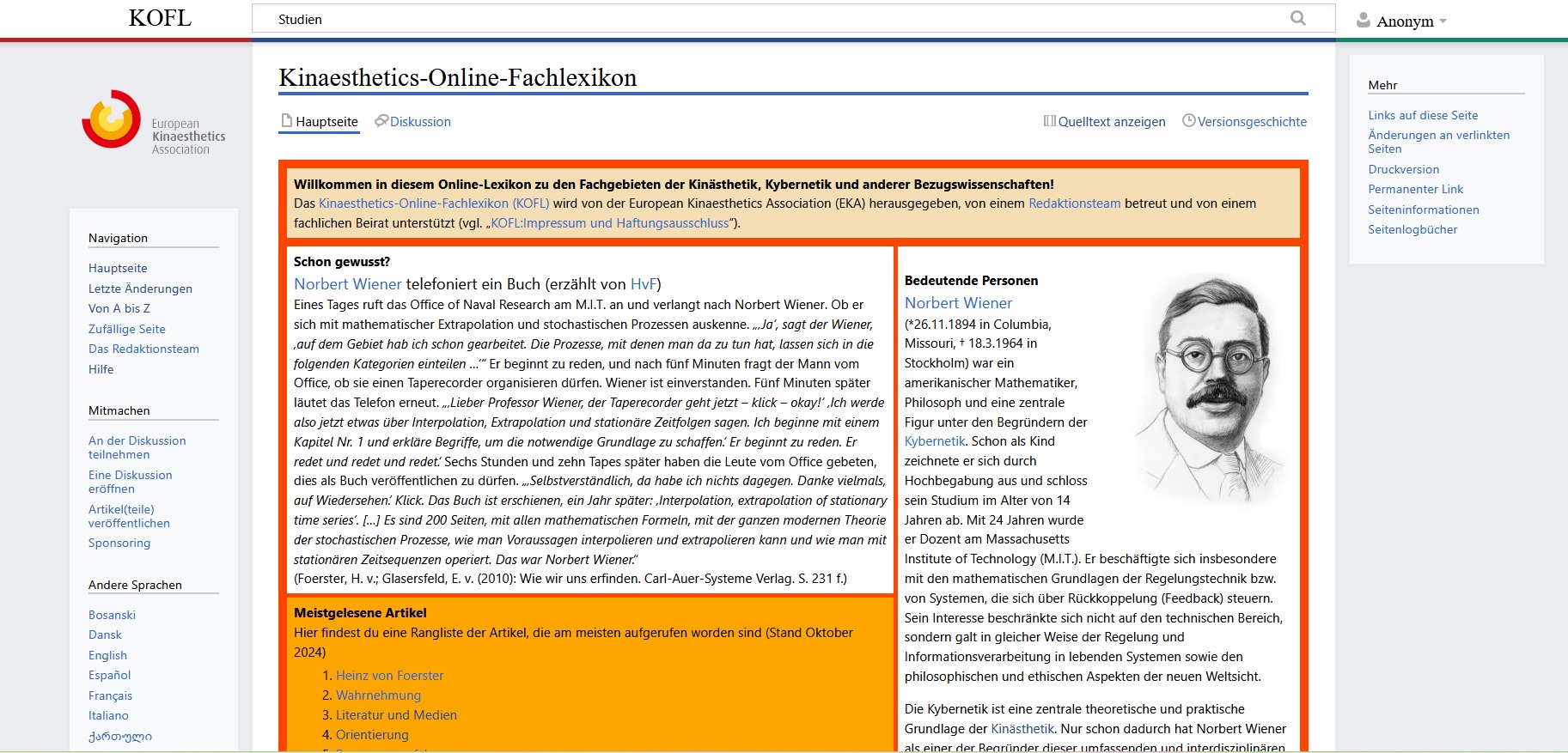The width and height of the screenshot is (1568, 753).
Task: Switch language to Dansk
Action: pos(105,635)
